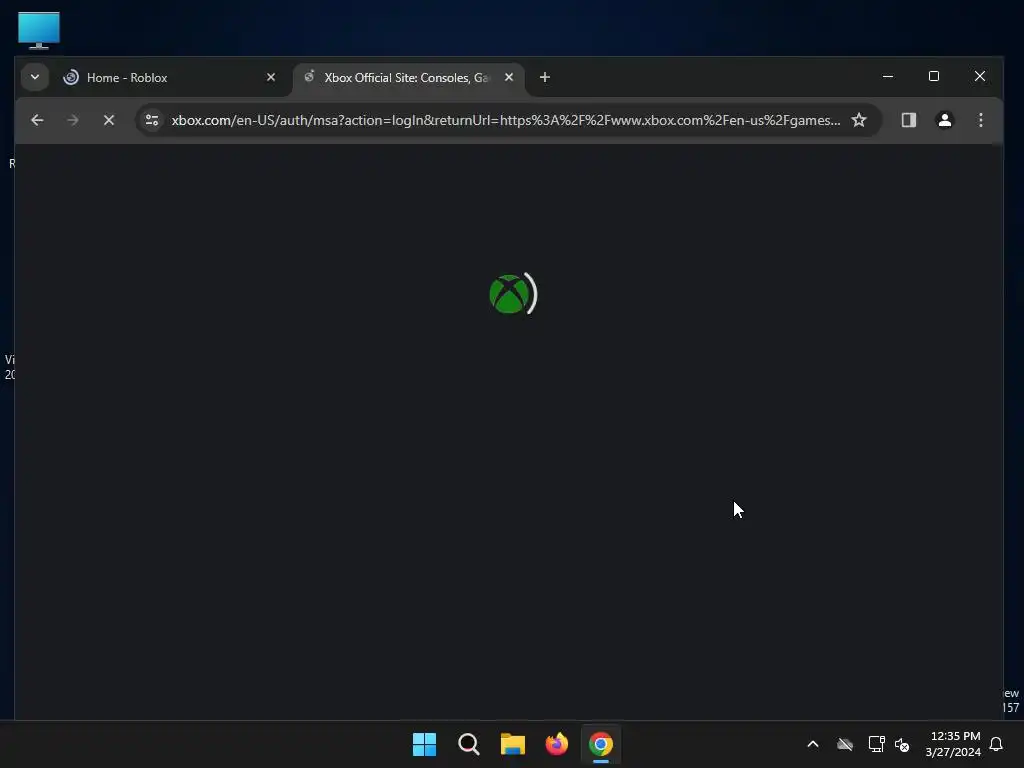This screenshot has width=1024, height=768.
Task: Click the OneDrive cloud tray icon
Action: pyautogui.click(x=845, y=744)
